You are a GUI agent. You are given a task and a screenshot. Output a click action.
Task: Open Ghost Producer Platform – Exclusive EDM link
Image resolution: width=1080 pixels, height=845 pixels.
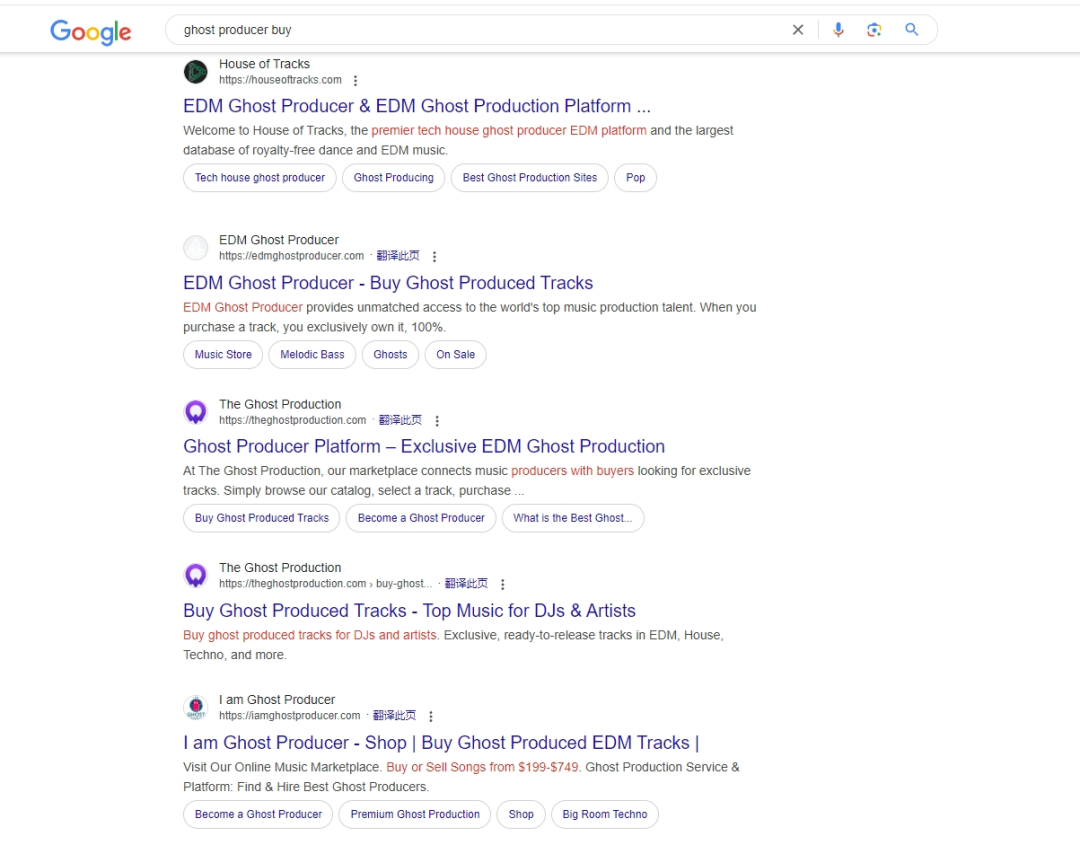tap(424, 446)
